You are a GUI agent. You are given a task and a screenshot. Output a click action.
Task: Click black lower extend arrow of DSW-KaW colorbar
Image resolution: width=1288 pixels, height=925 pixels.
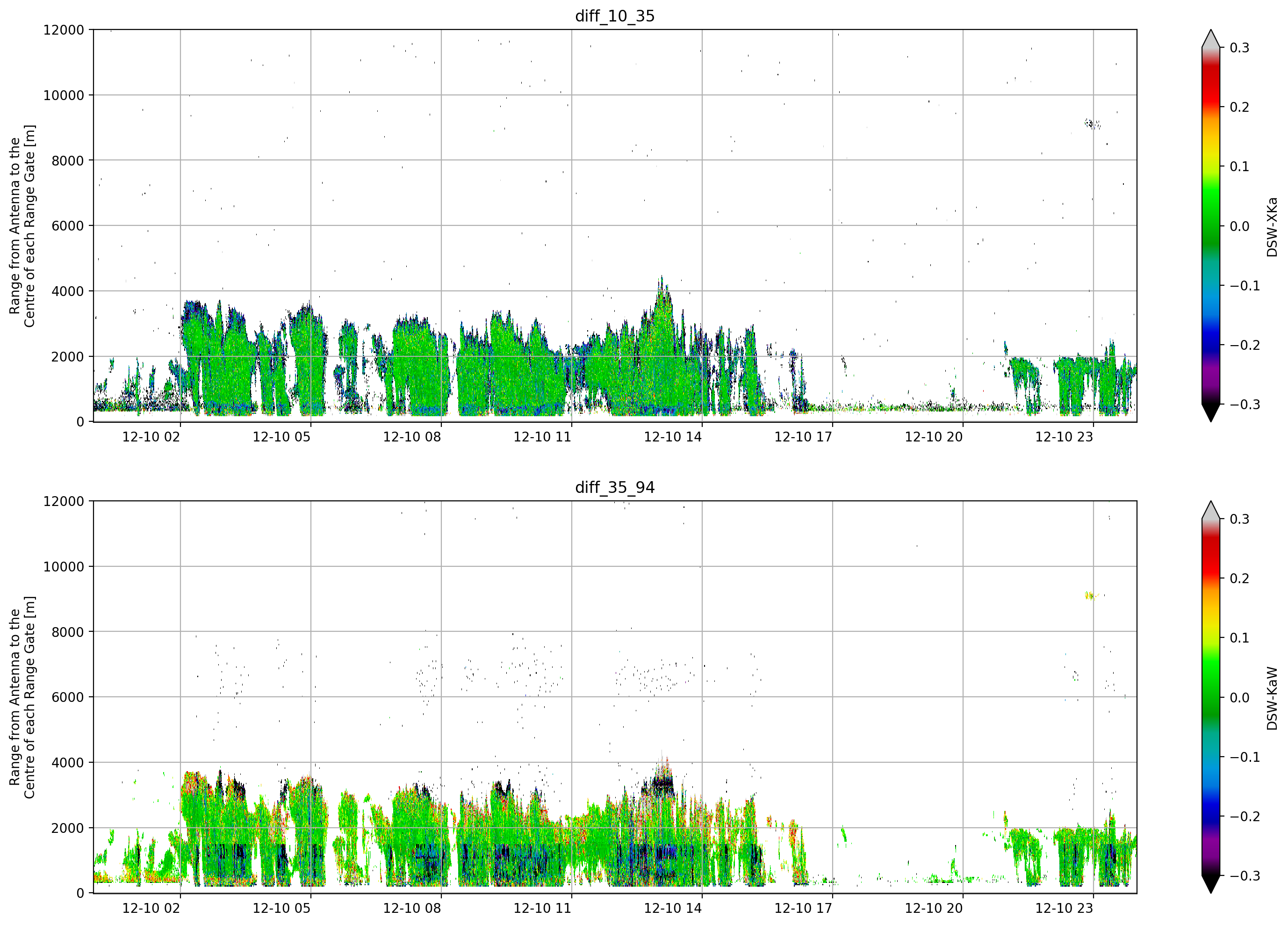click(1211, 884)
